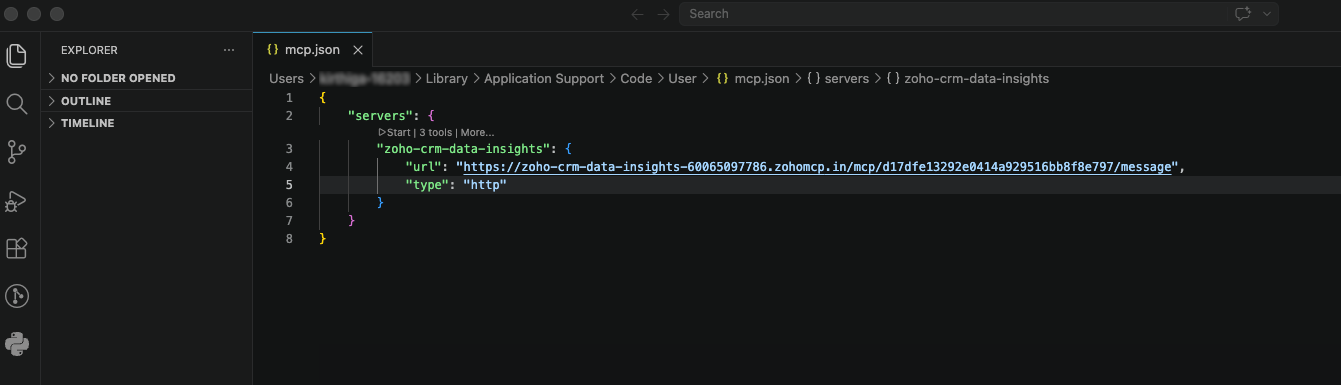Click the "http" value on line 5

pos(485,185)
